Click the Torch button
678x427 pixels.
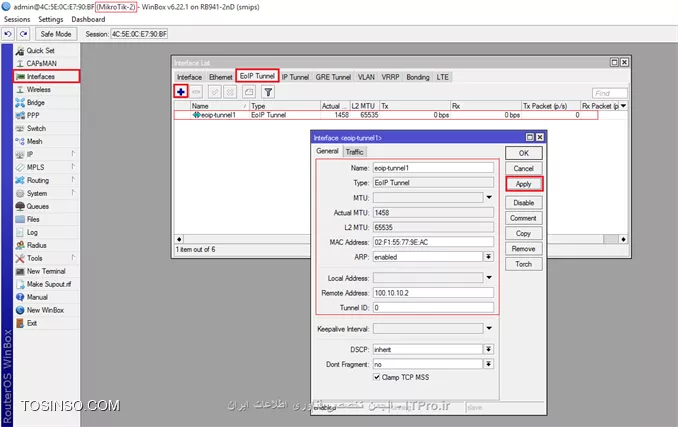point(524,264)
